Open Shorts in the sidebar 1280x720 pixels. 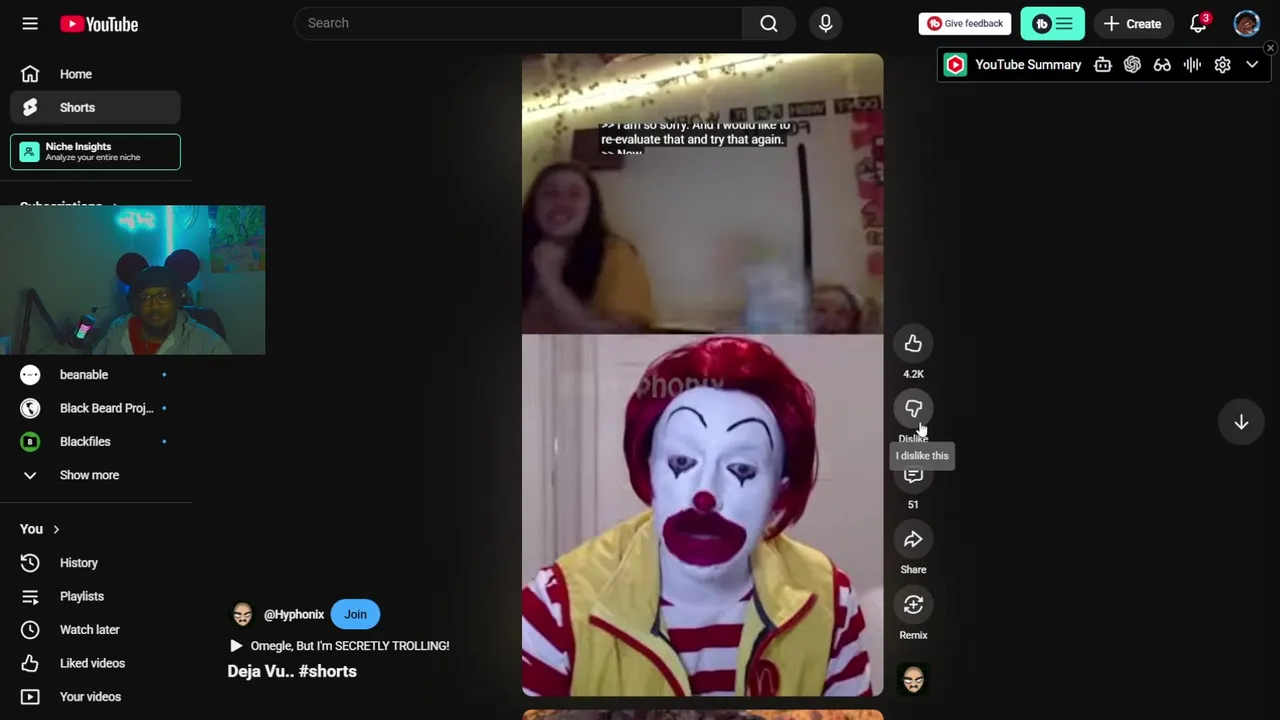point(96,108)
